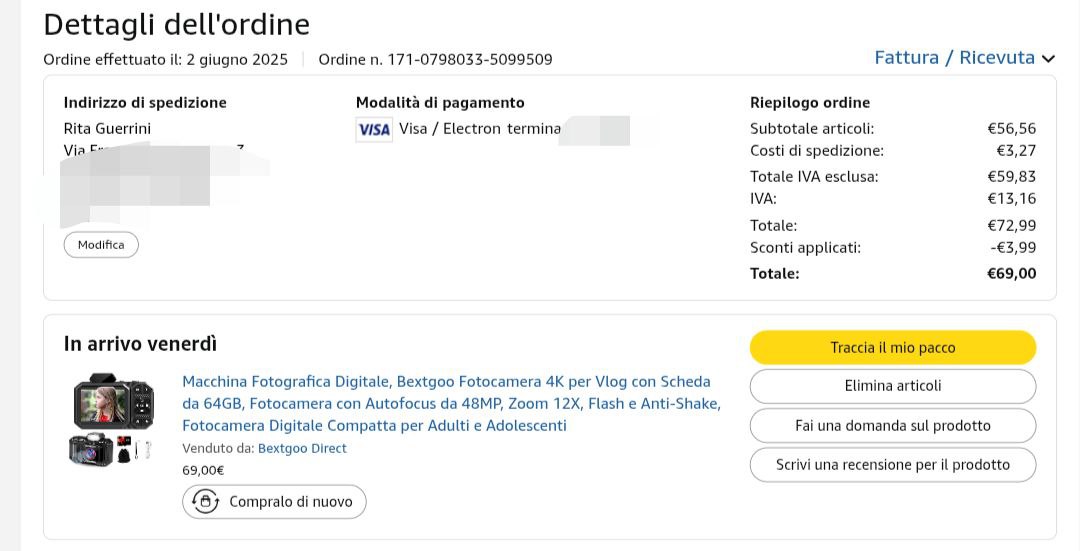Screen dimensions: 1080x551
Task: Click the camera product thumbnail
Action: [113, 419]
